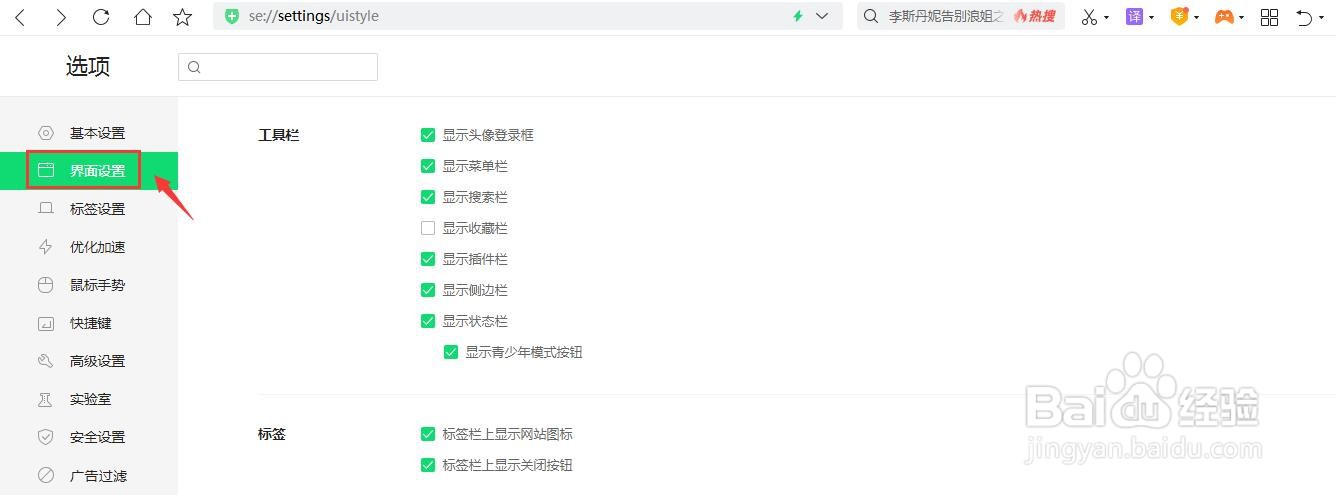Open the four-square extensions grid

click(1270, 17)
